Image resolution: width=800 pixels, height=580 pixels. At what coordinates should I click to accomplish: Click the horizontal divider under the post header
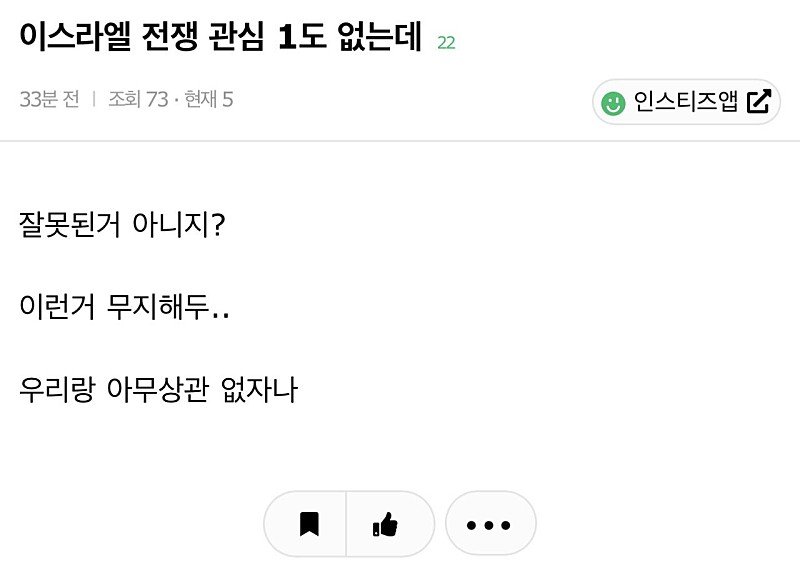coord(400,141)
